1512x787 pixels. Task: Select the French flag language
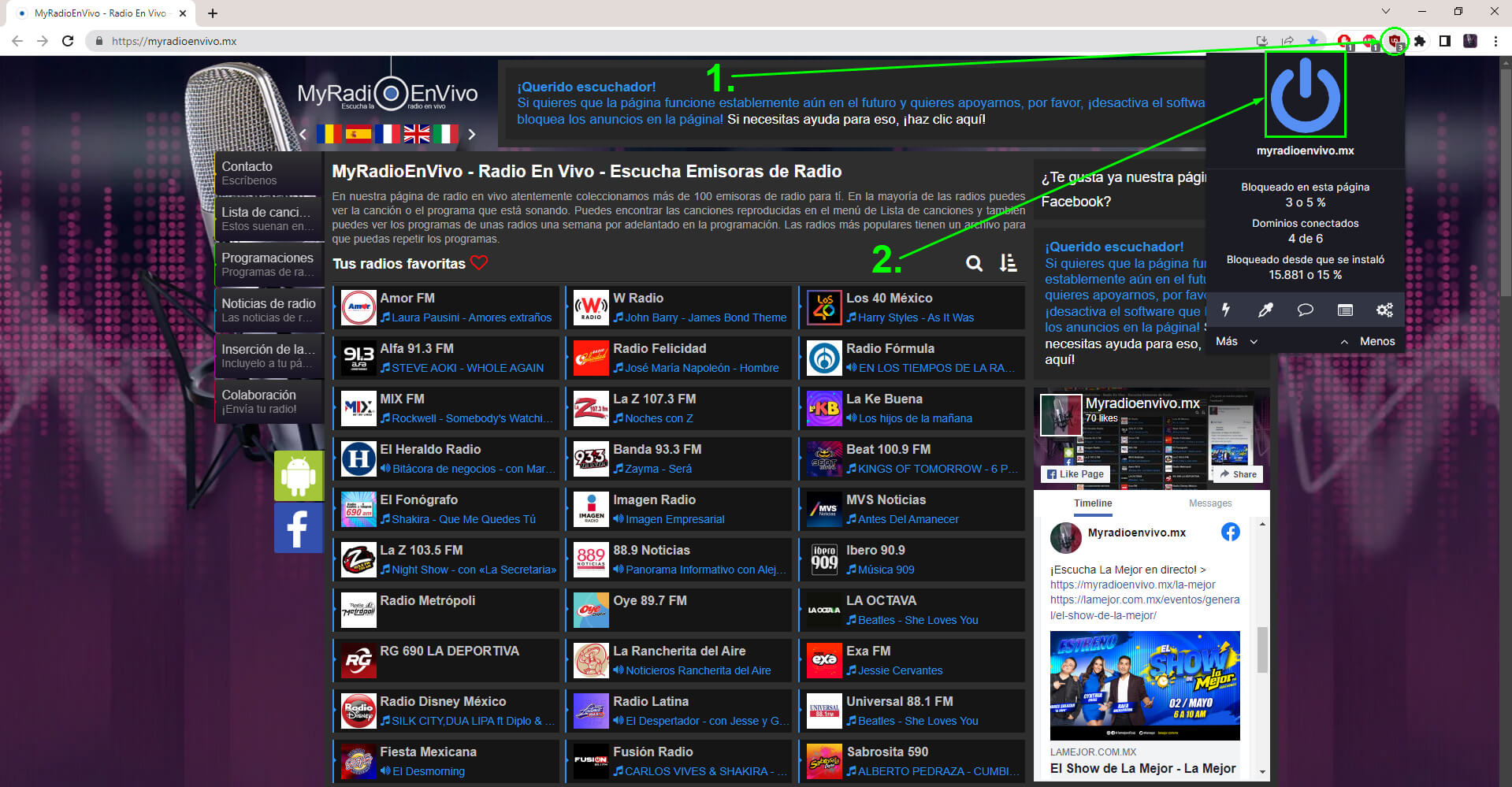pos(388,134)
